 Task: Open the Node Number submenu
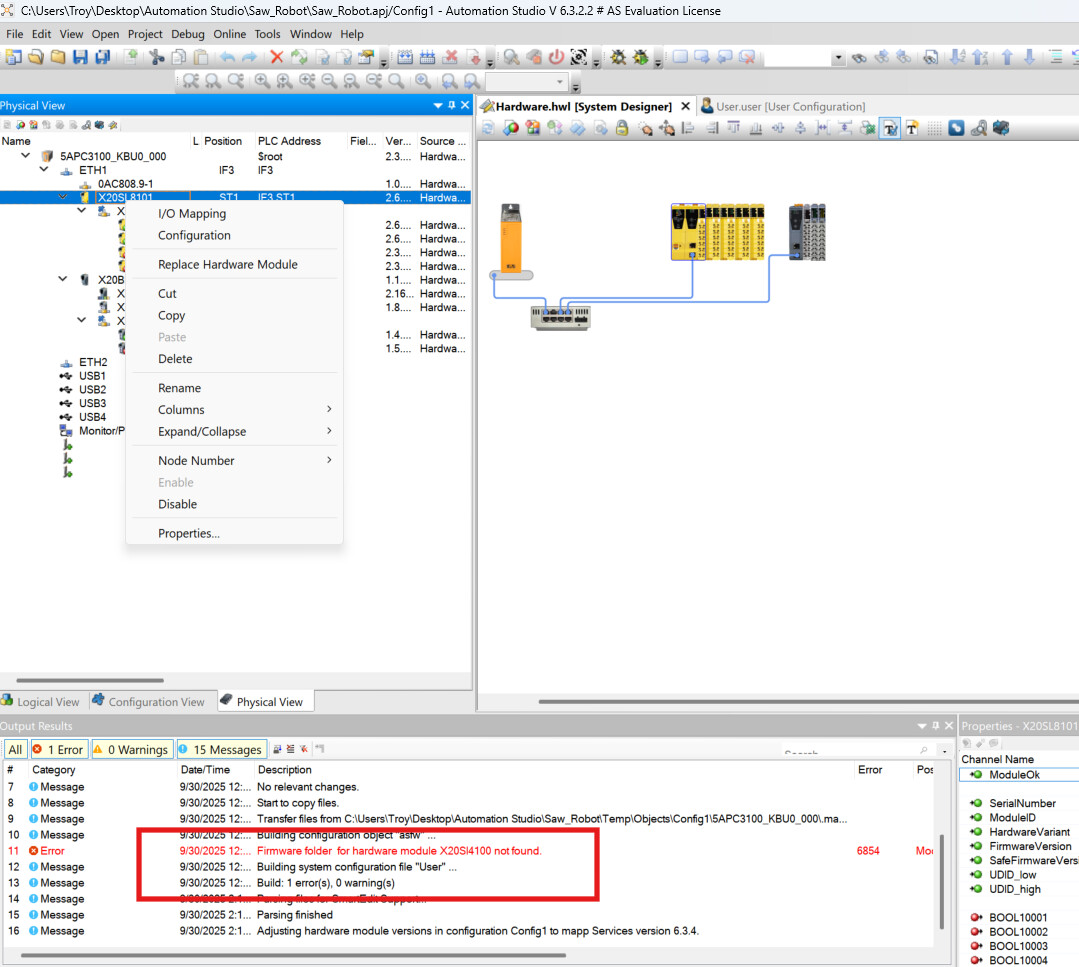point(196,461)
